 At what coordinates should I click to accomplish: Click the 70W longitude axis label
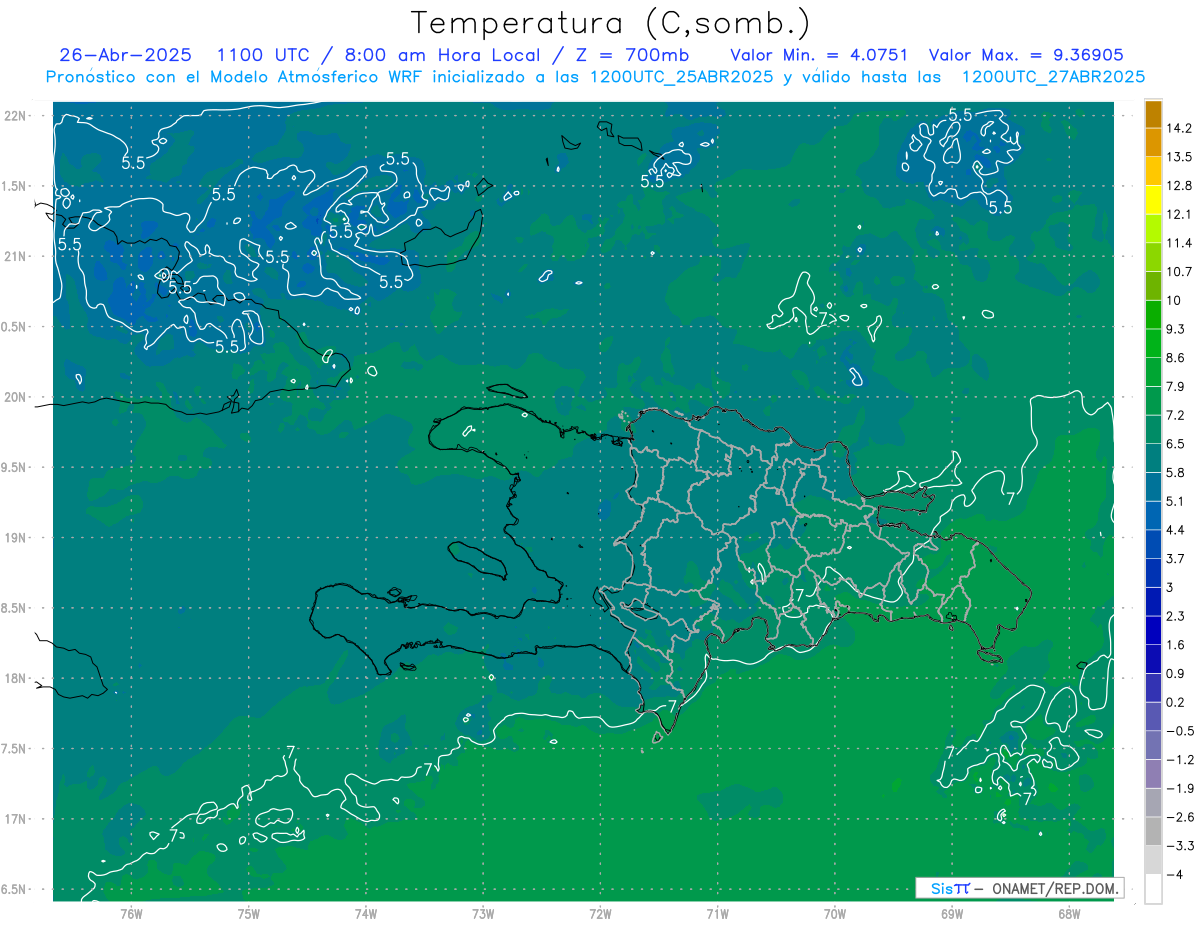[x=835, y=913]
